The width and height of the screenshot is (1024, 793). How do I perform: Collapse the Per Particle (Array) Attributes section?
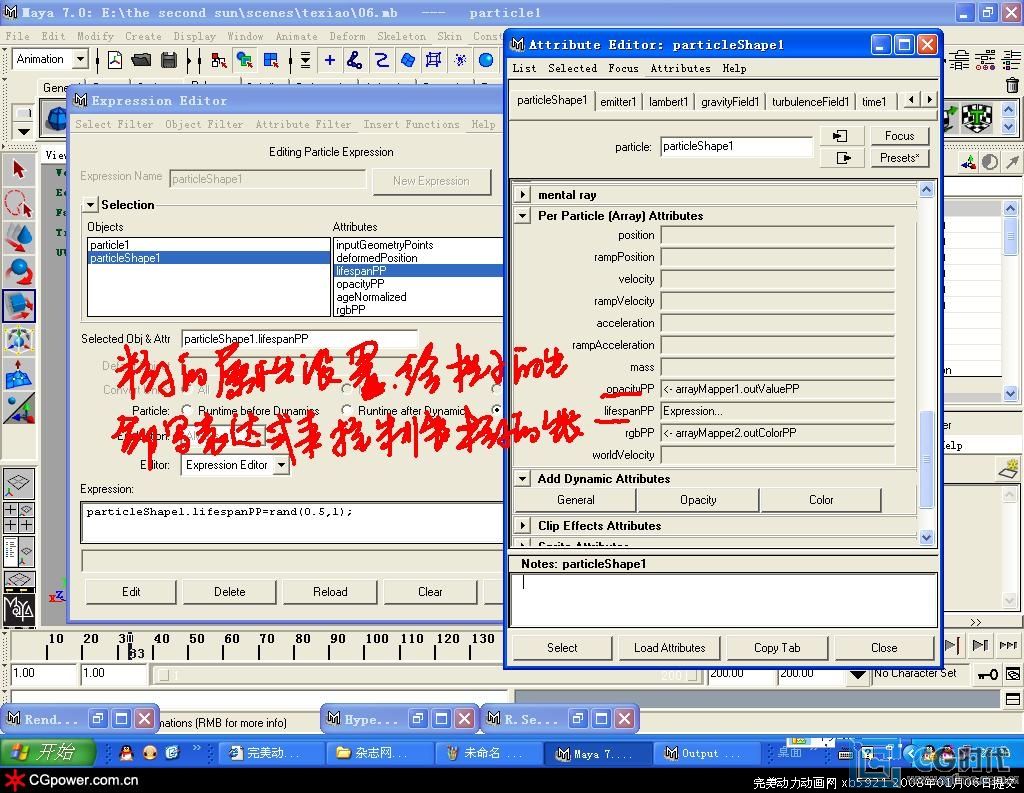[523, 216]
